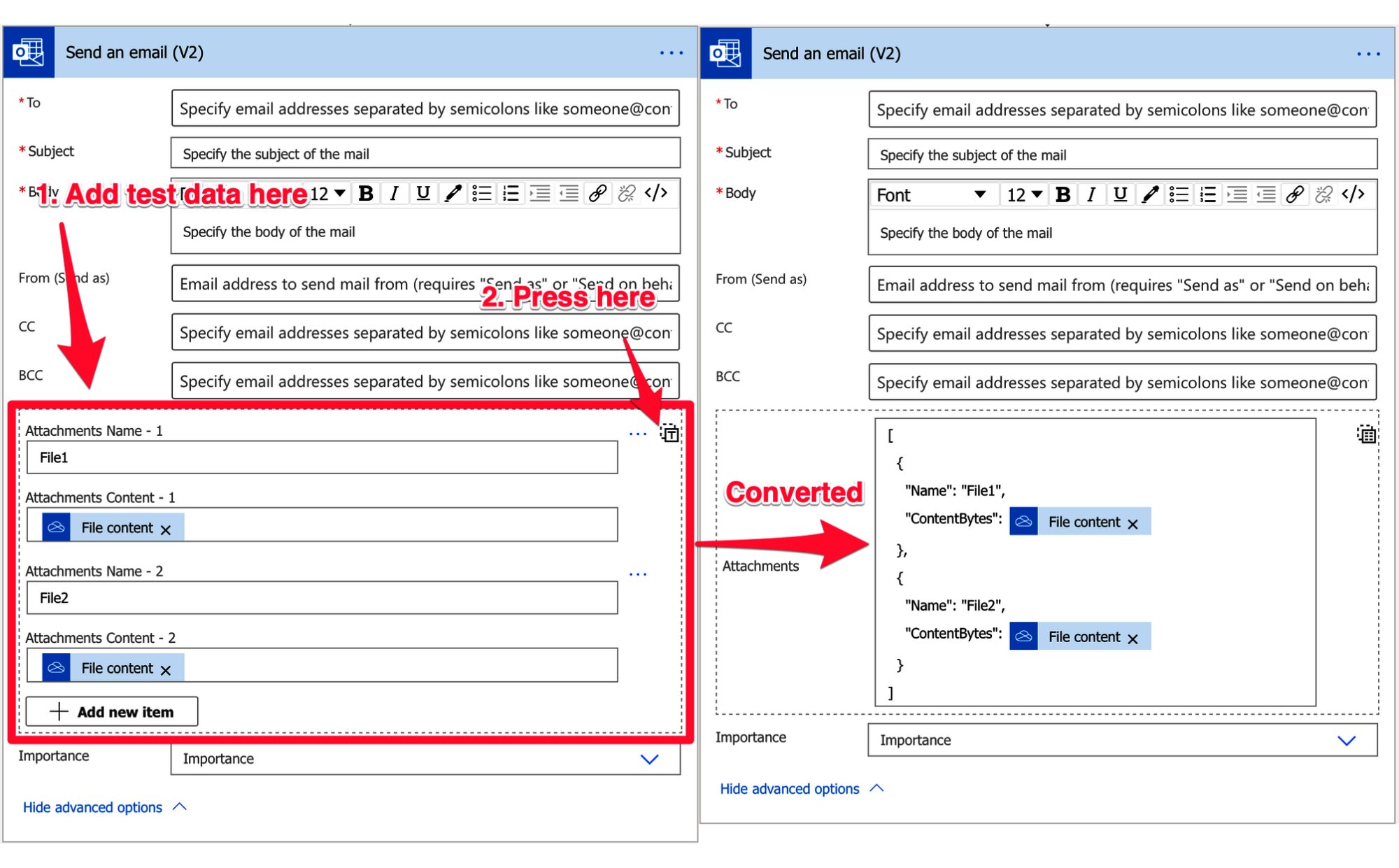Click the Subject input field
Image resolution: width=1399 pixels, height=868 pixels.
tap(425, 153)
